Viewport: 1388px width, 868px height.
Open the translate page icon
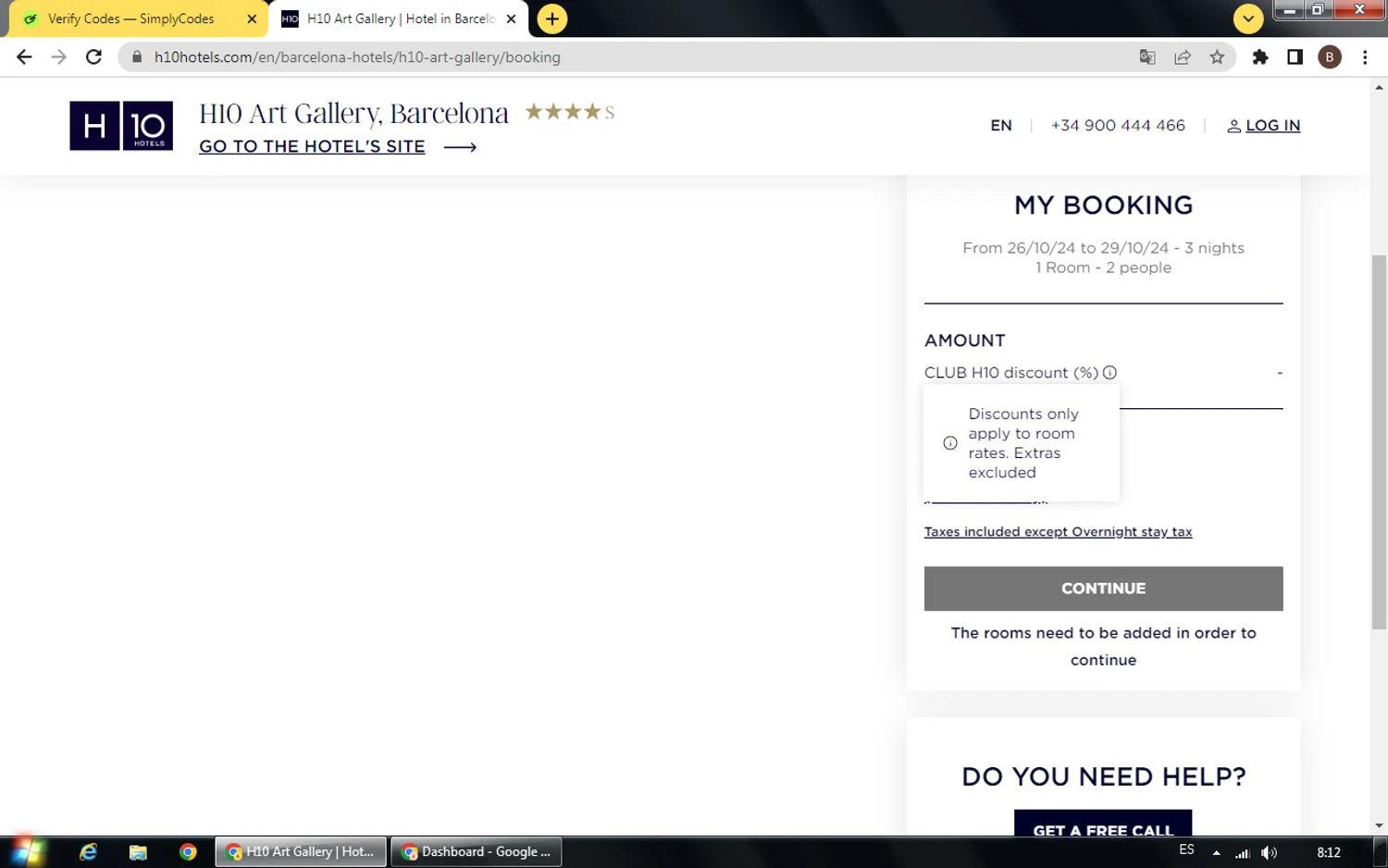click(x=1147, y=57)
